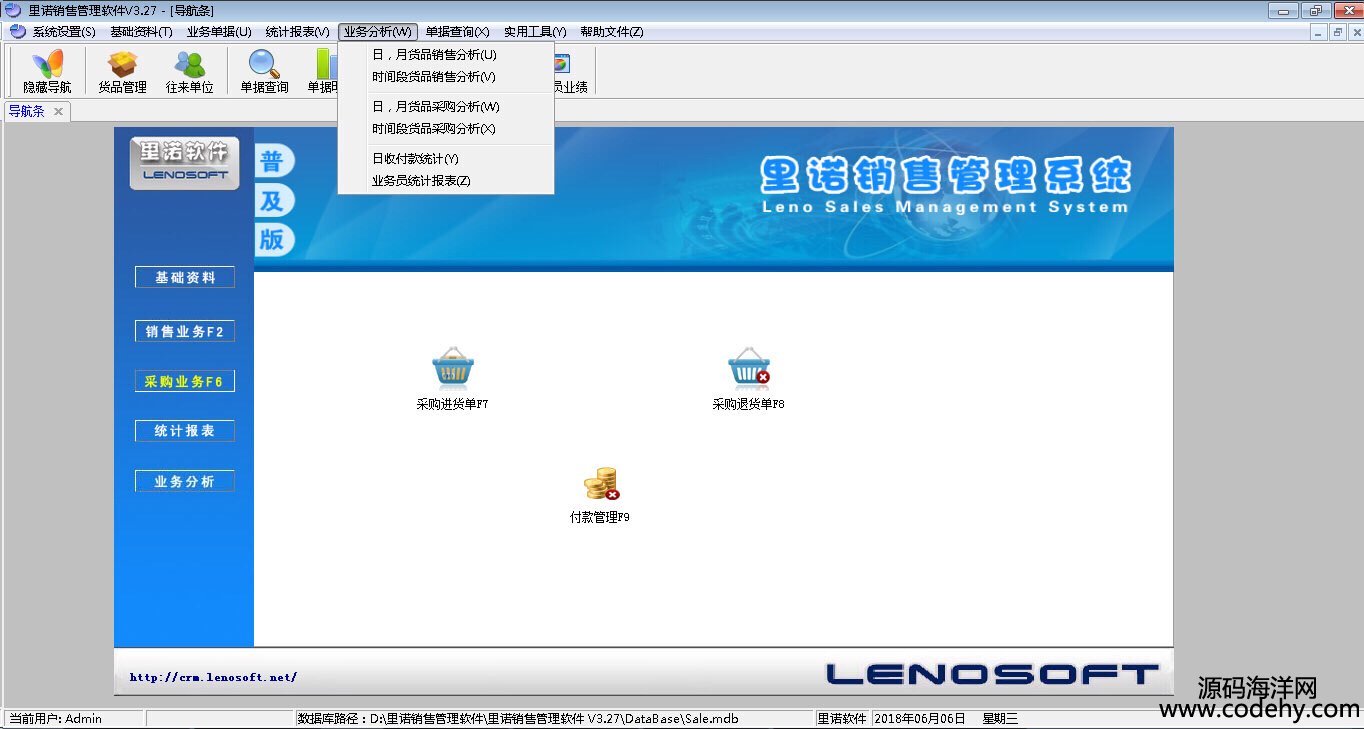Open the 单据查询(X) menu
The image size is (1364, 729).
[x=457, y=32]
